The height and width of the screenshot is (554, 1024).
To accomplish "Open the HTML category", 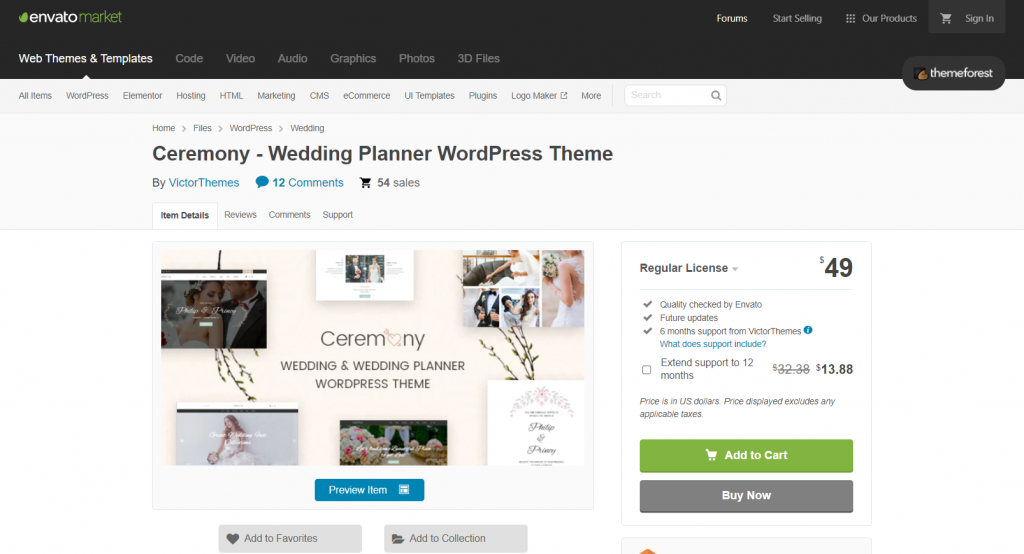I will (x=231, y=95).
